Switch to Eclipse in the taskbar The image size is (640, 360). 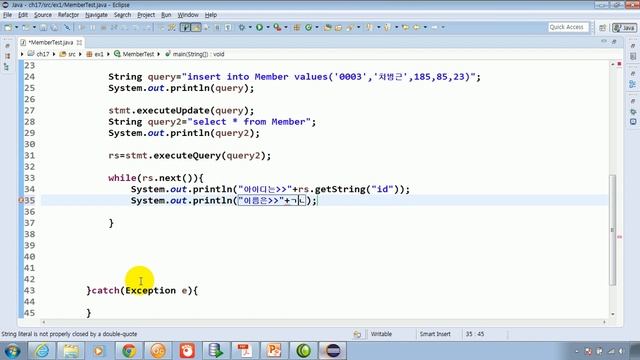coord(332,351)
